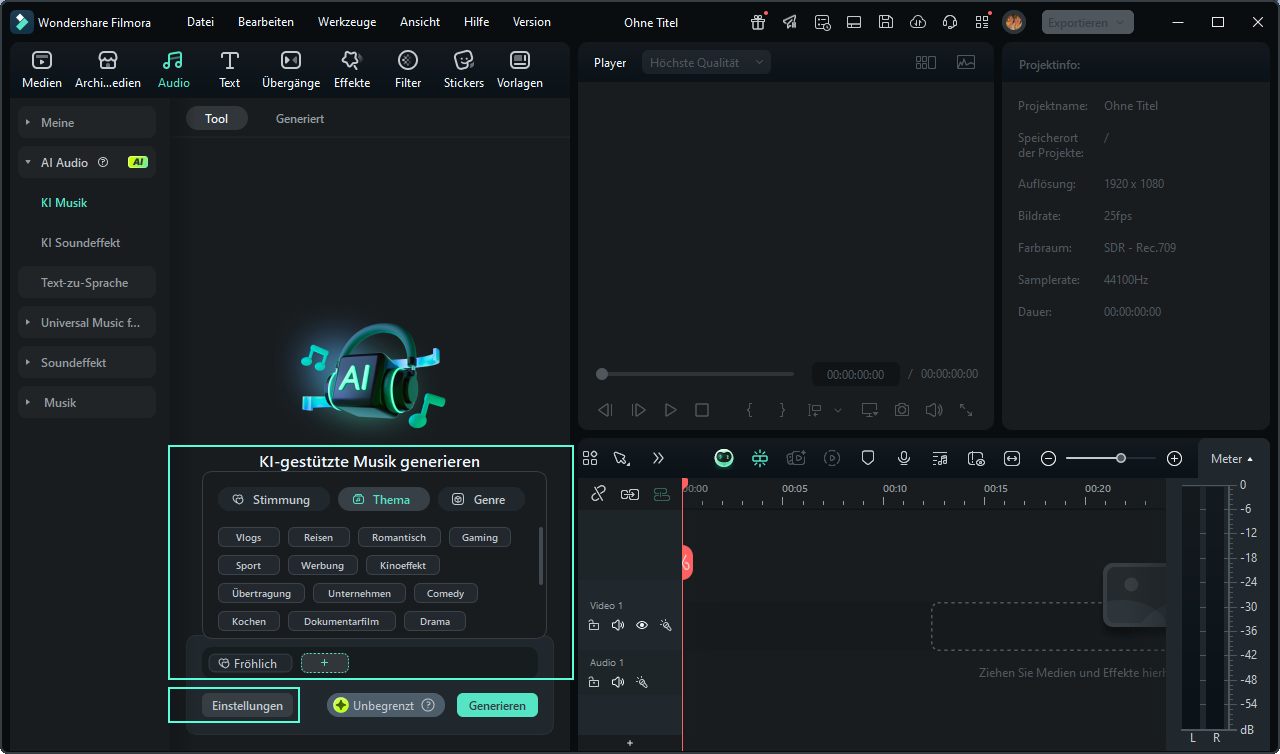
Task: Lock the Video 1 track
Action: point(594,625)
